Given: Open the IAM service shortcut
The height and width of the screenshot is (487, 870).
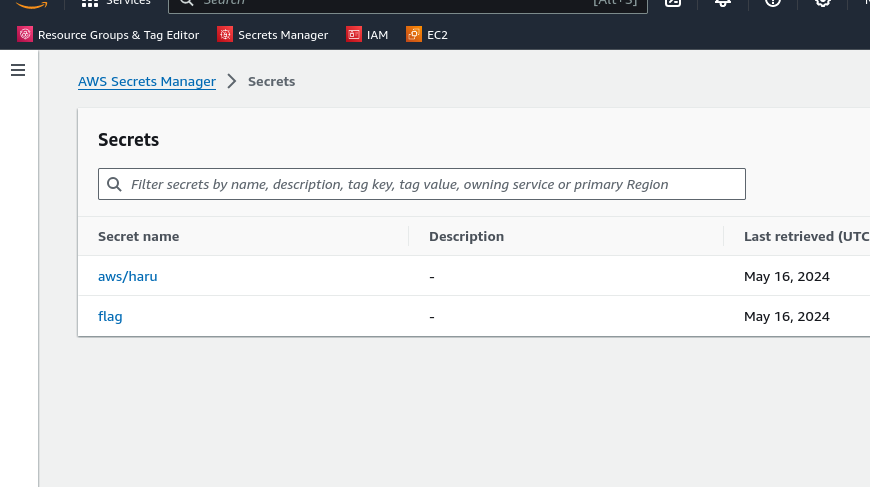Looking at the screenshot, I should point(367,35).
